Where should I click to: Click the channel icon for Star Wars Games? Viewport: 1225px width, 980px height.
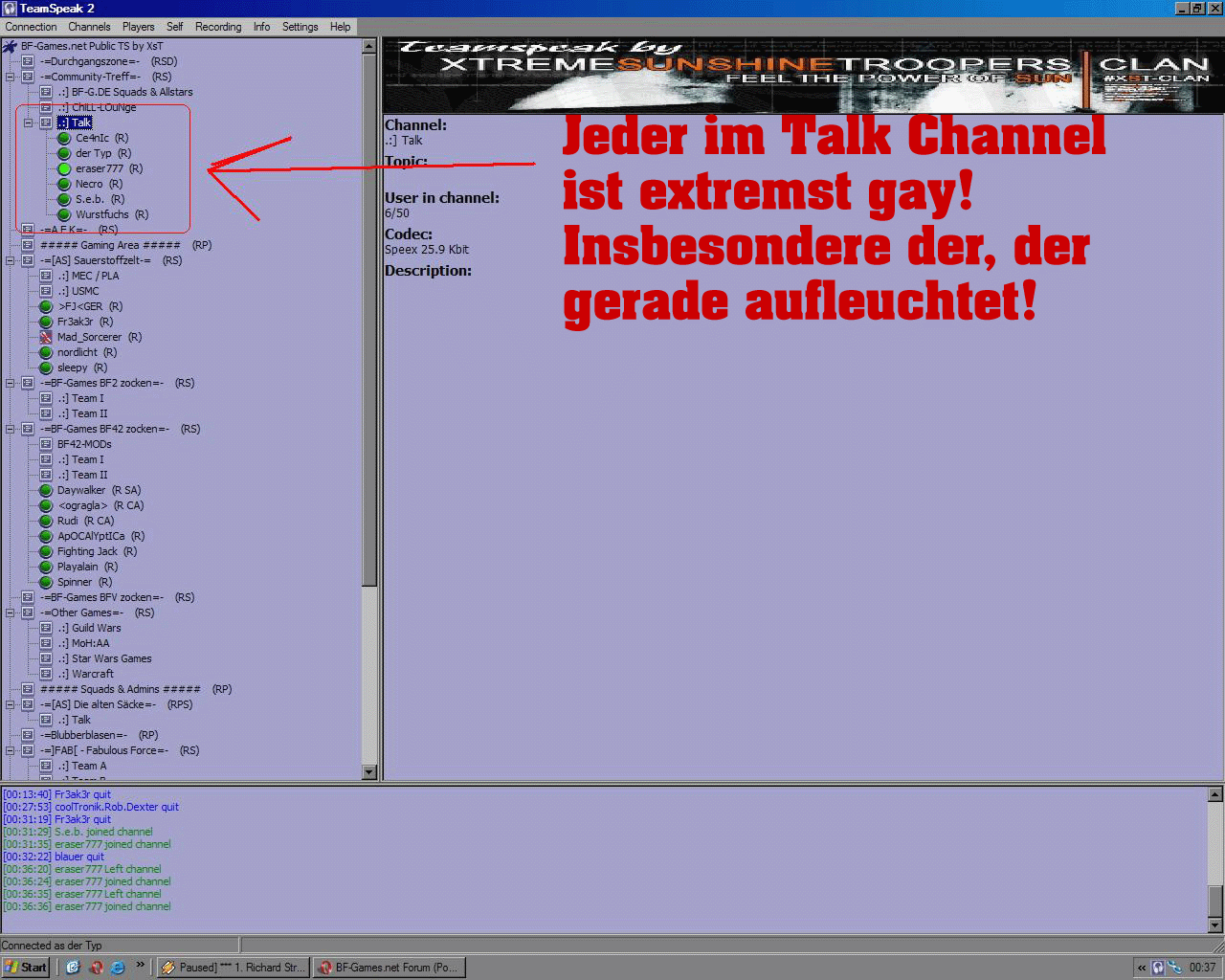(x=46, y=658)
